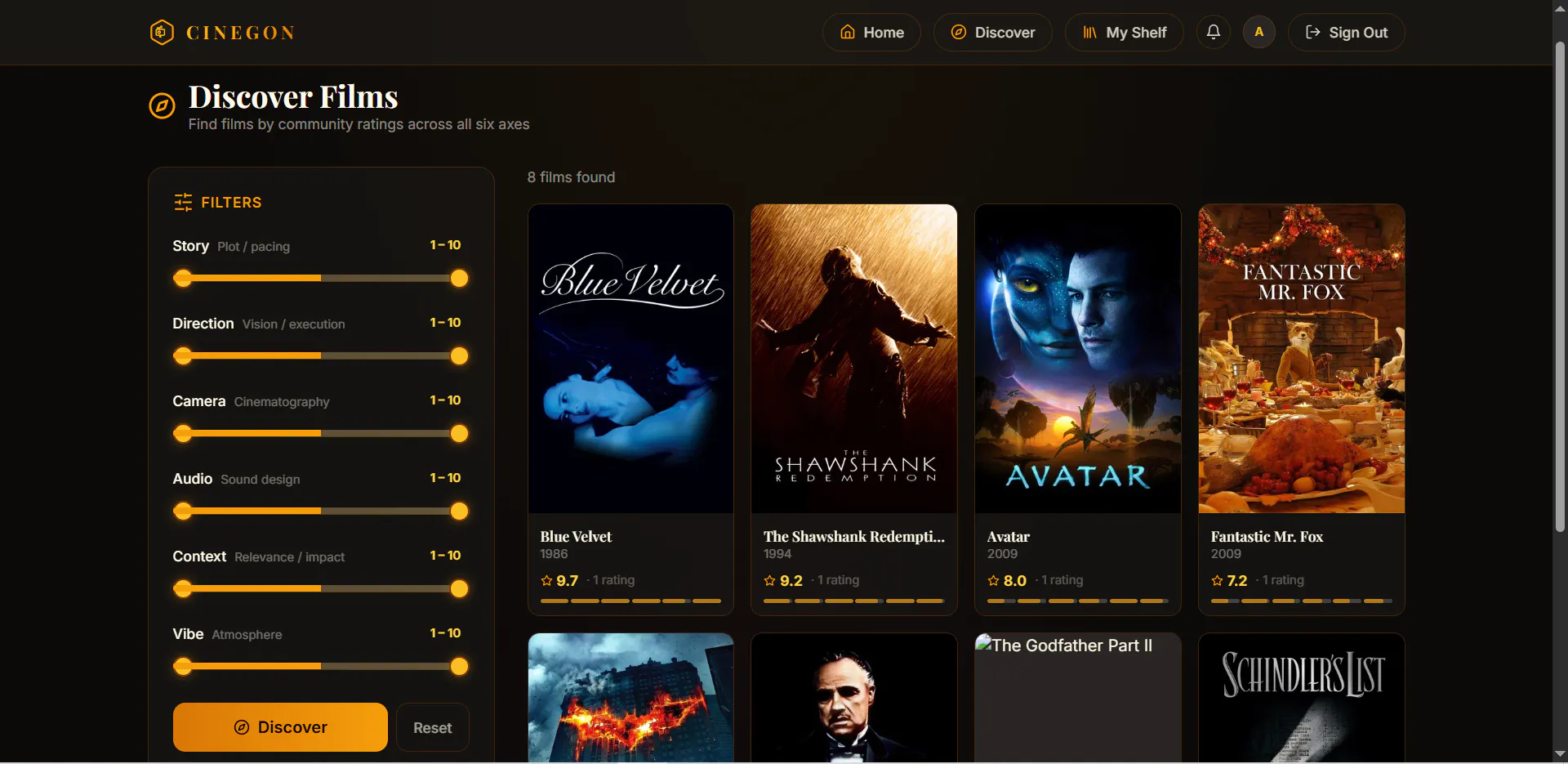The height and width of the screenshot is (764, 1568).
Task: Click the Story slider maximum handle
Action: (x=460, y=279)
